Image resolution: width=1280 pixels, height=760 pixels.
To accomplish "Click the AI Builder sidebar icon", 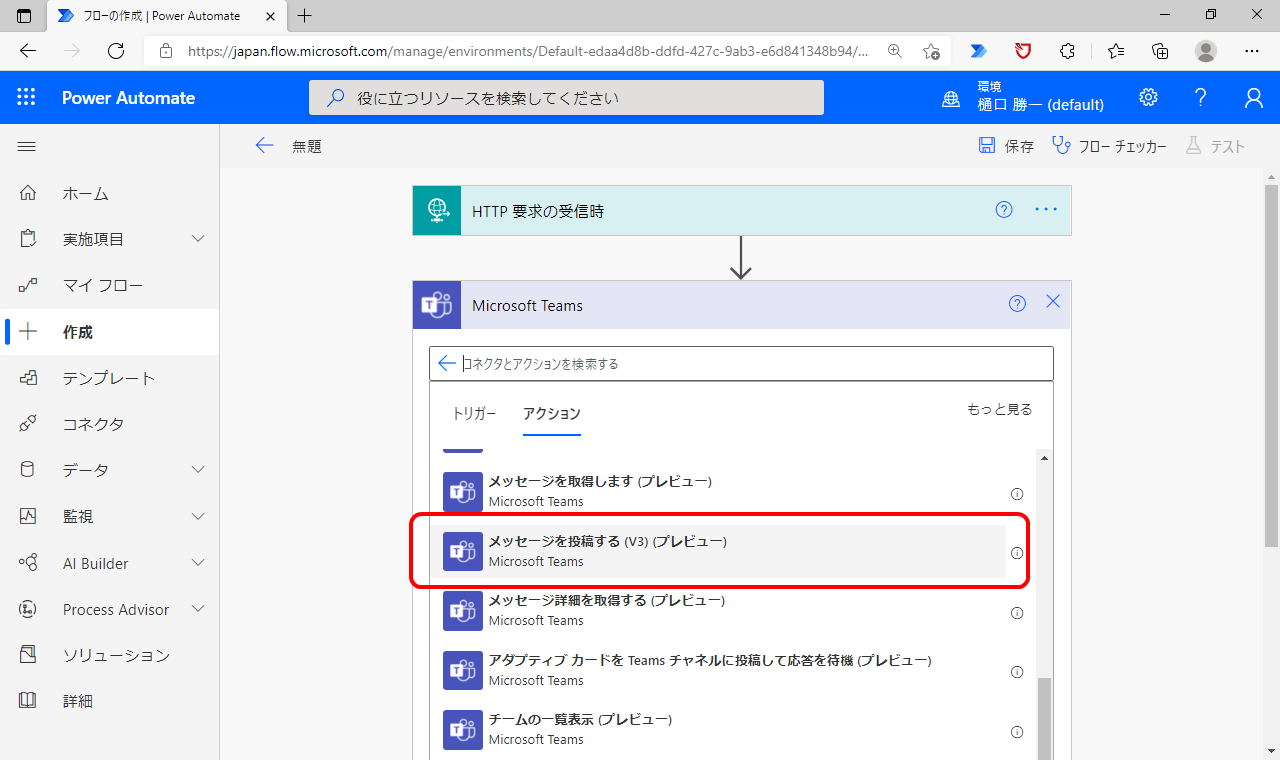I will pos(28,563).
